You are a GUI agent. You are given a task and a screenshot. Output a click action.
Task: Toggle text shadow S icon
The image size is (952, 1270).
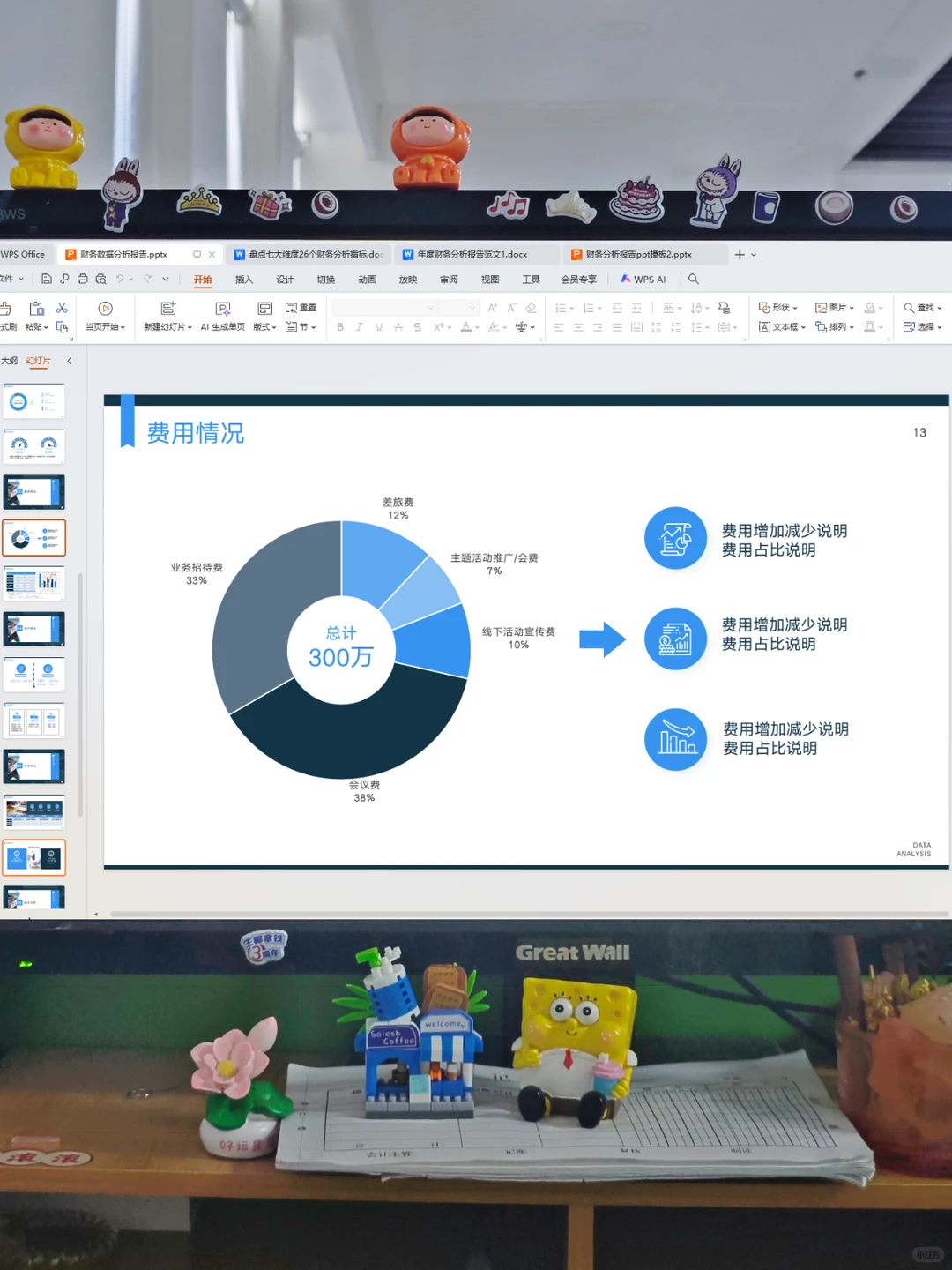[x=418, y=327]
